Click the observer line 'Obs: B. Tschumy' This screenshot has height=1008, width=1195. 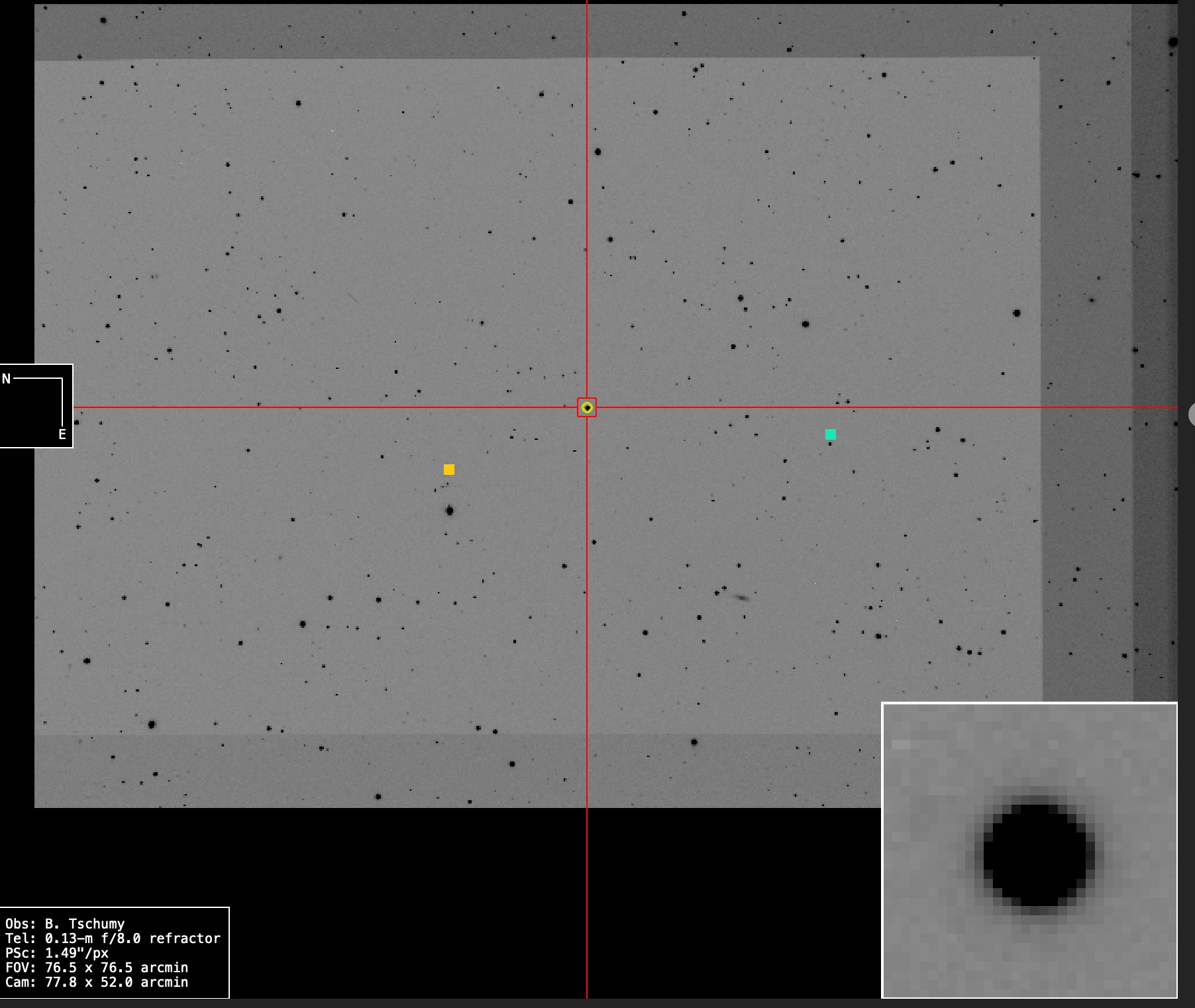pyautogui.click(x=65, y=924)
